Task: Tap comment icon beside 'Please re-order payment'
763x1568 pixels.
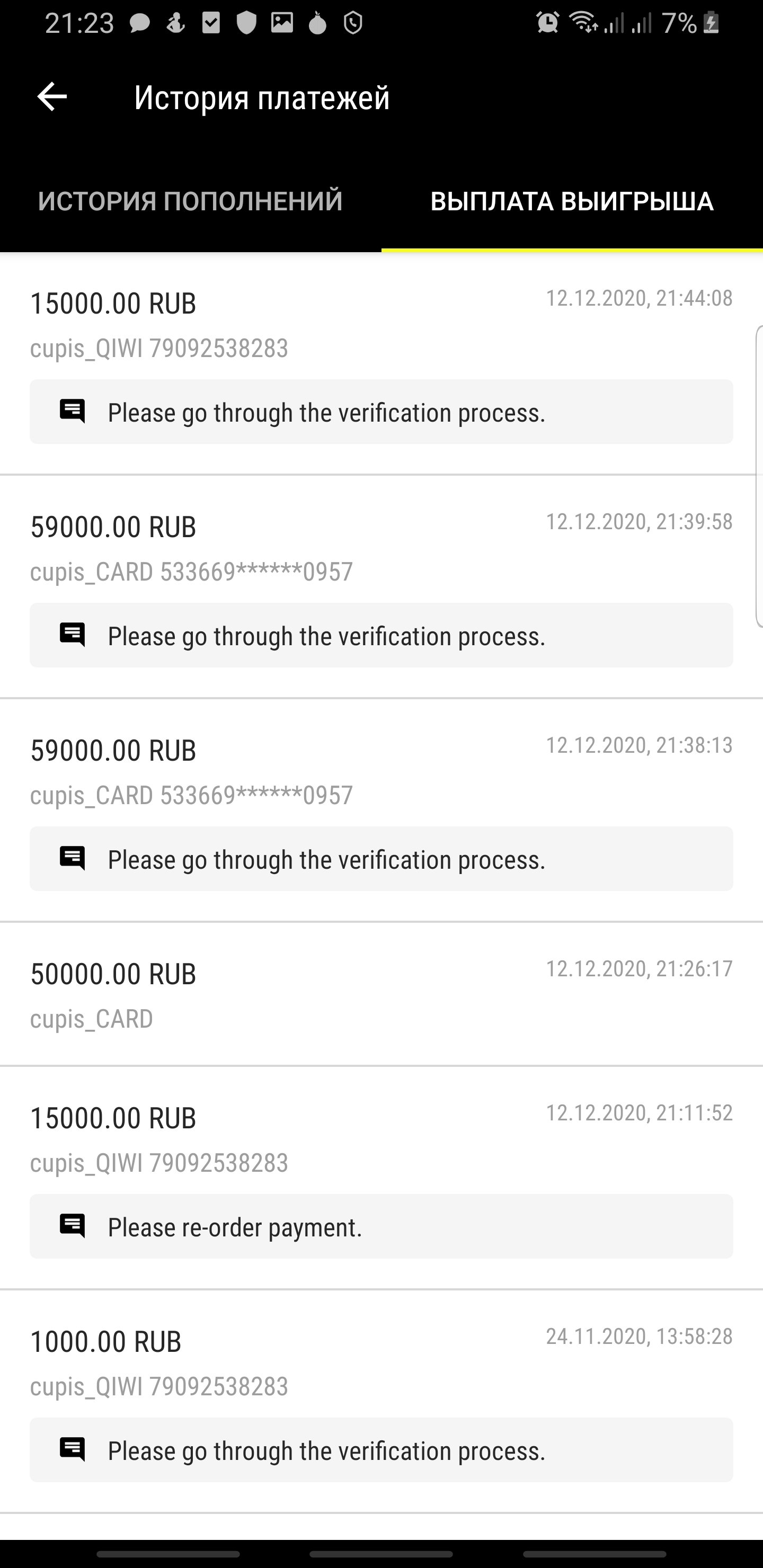Action: click(x=73, y=1226)
